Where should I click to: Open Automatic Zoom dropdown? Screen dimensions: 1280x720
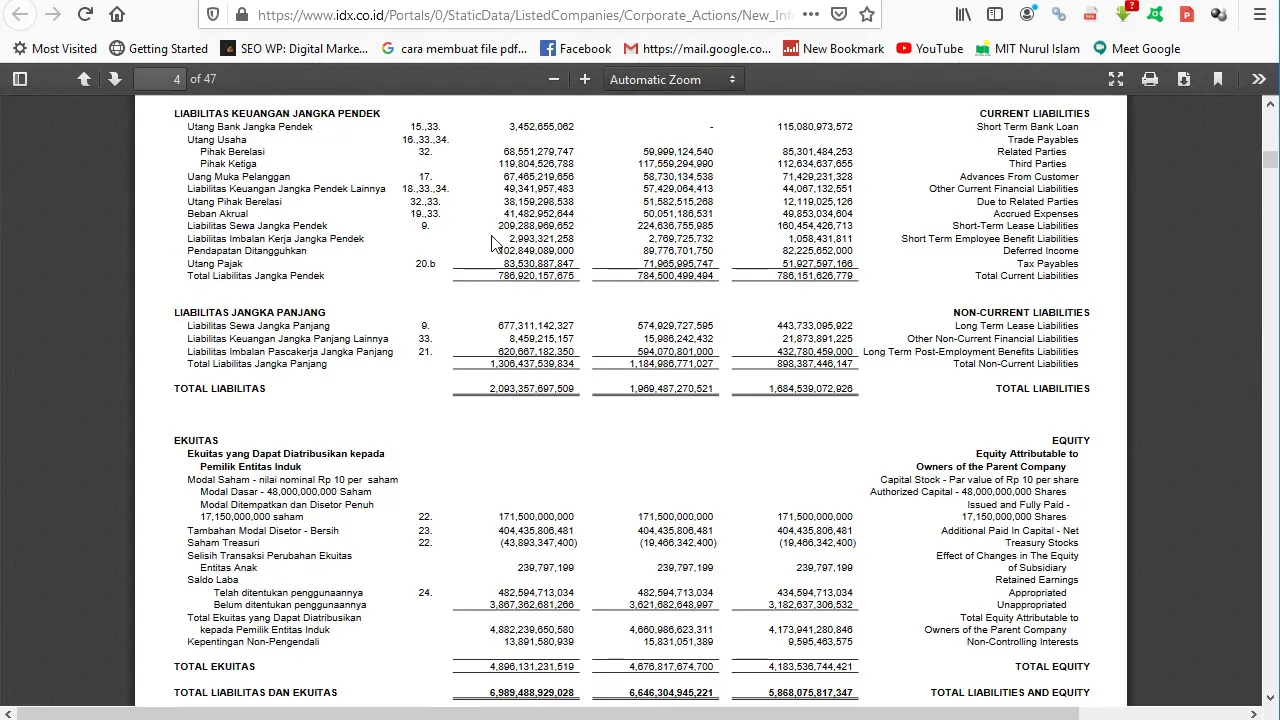click(x=672, y=79)
